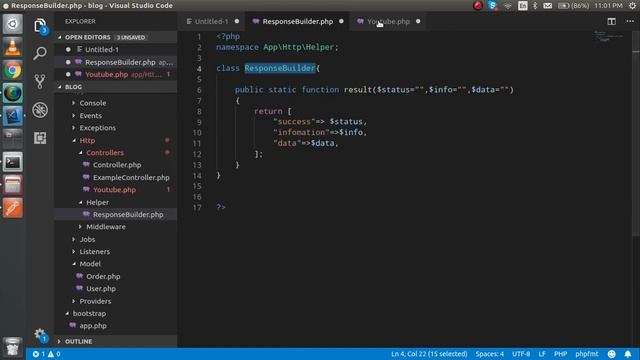Change line ending via LF status item
This screenshot has height=360, width=640.
542,354
